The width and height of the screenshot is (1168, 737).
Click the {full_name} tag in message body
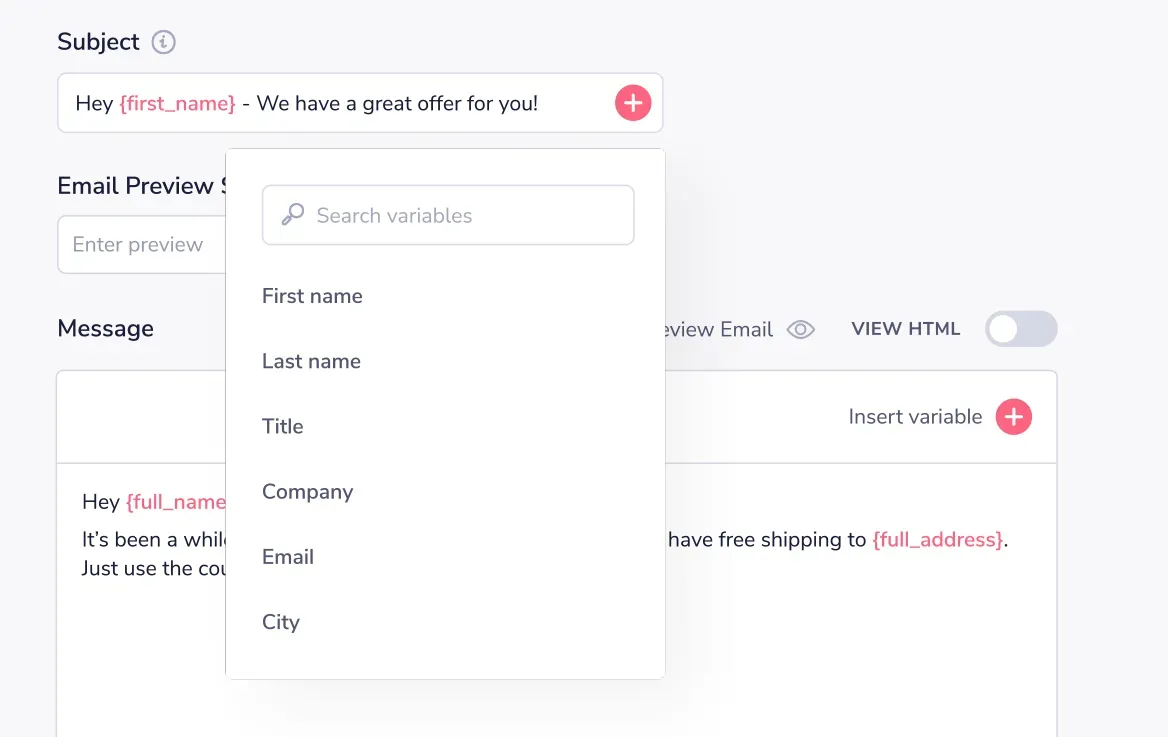coord(176,502)
